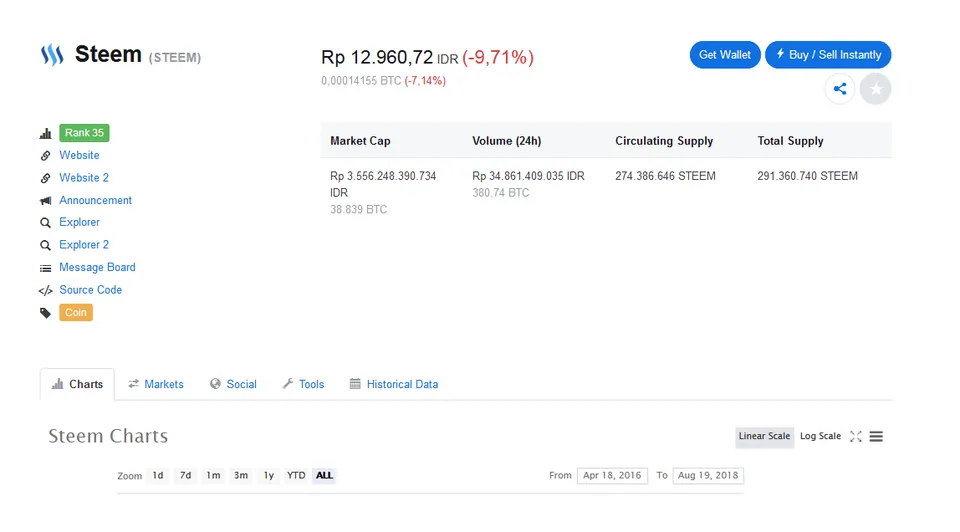Click the rank bar chart icon

[45, 133]
